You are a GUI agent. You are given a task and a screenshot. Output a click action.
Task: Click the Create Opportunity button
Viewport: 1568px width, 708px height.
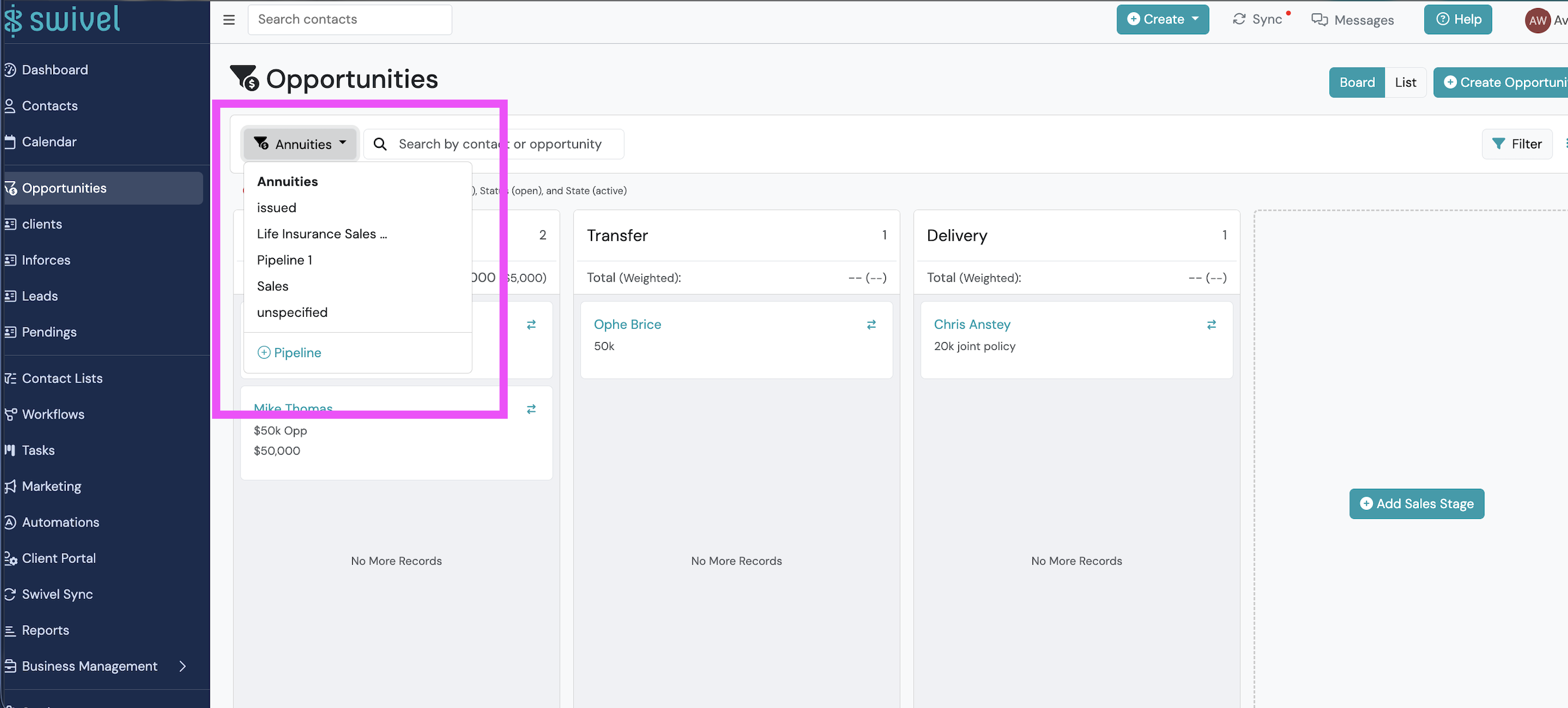click(1501, 82)
